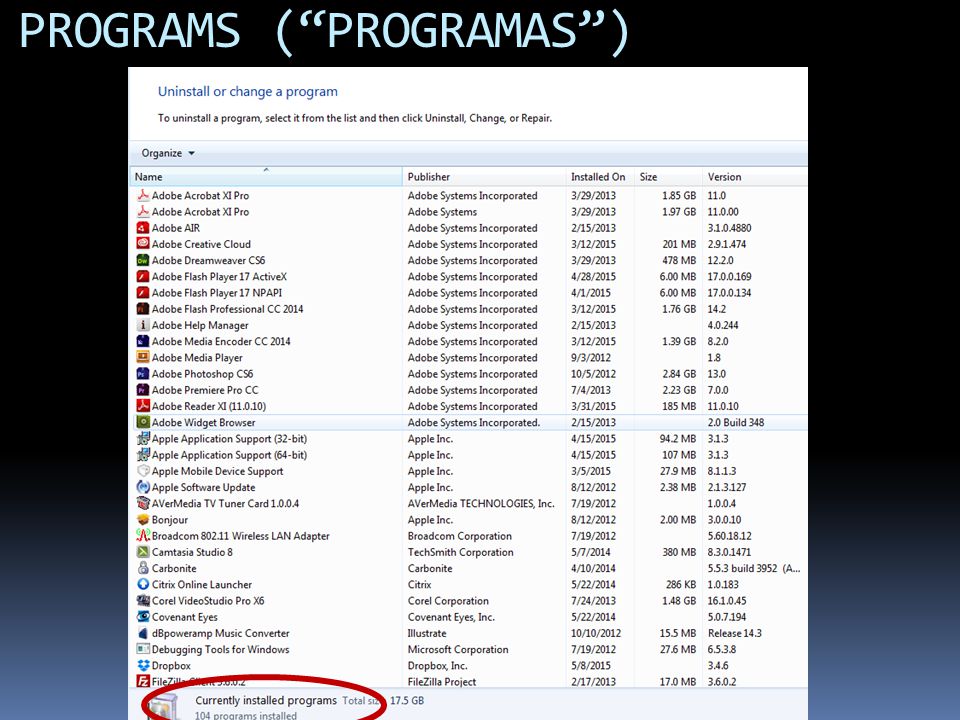Click the Adobe Creative Cloud icon
960x720 pixels.
pos(143,244)
